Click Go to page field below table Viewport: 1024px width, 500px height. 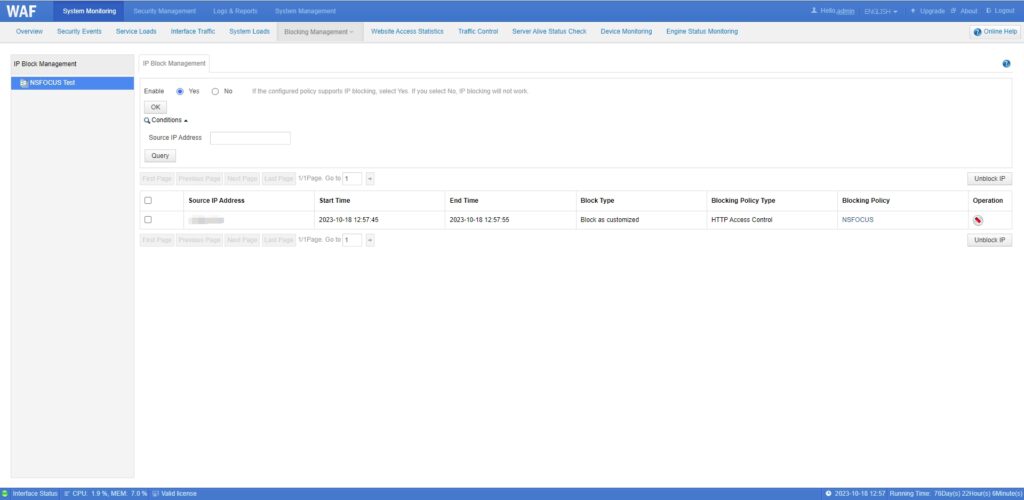point(352,240)
